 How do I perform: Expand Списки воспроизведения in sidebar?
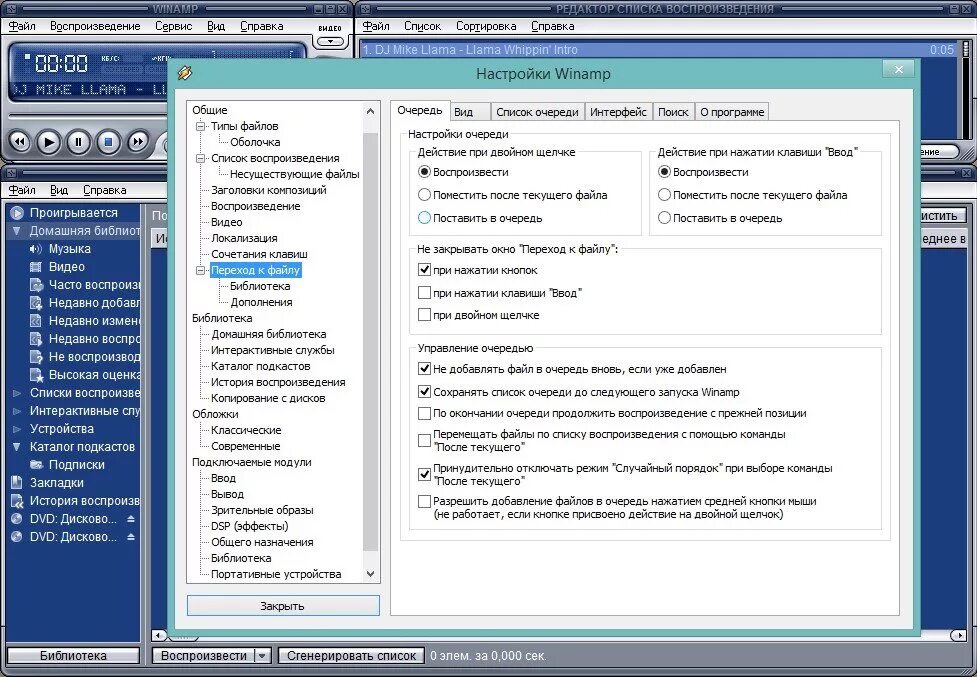point(17,393)
